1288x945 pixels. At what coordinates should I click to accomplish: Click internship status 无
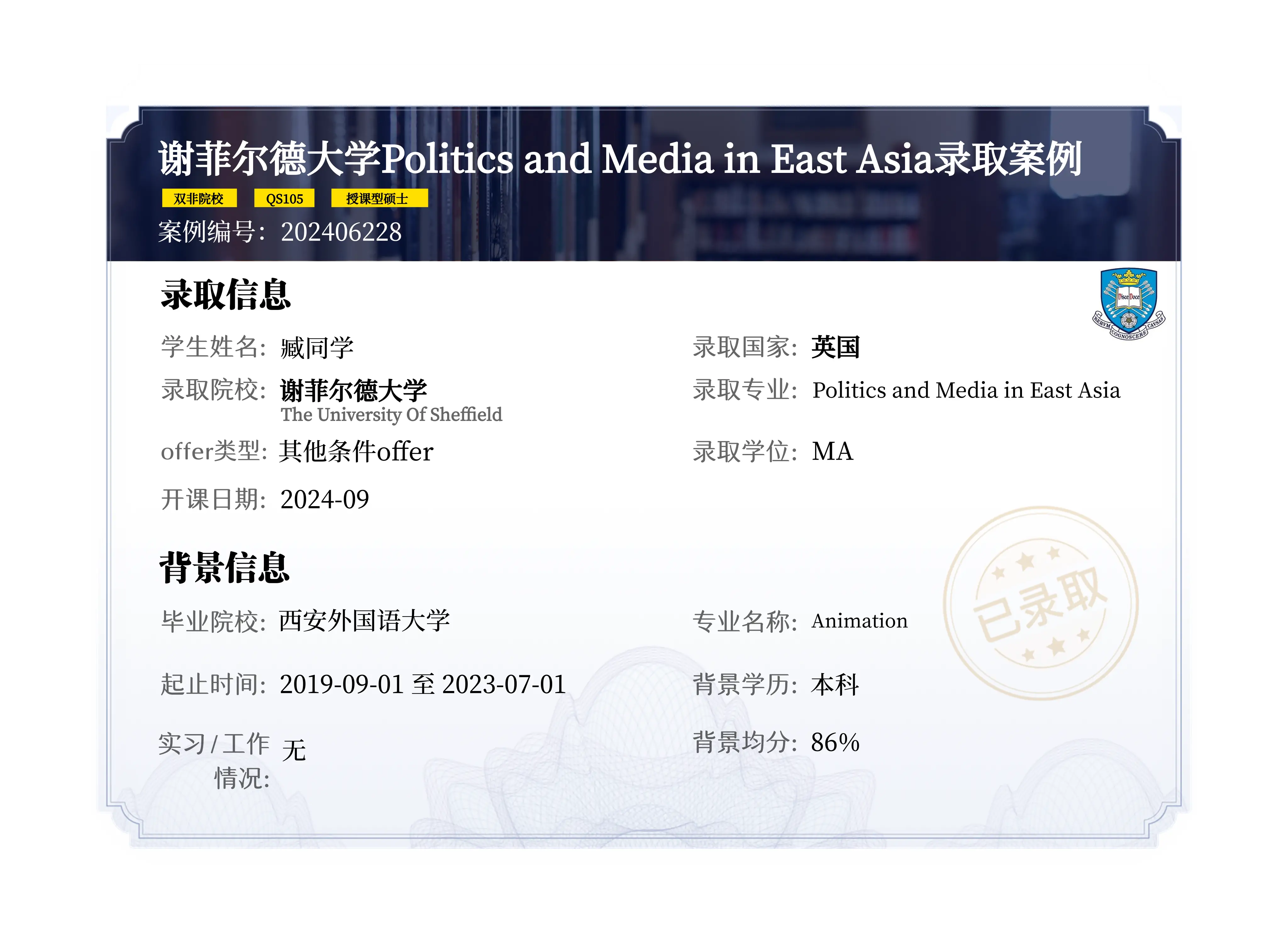click(294, 750)
